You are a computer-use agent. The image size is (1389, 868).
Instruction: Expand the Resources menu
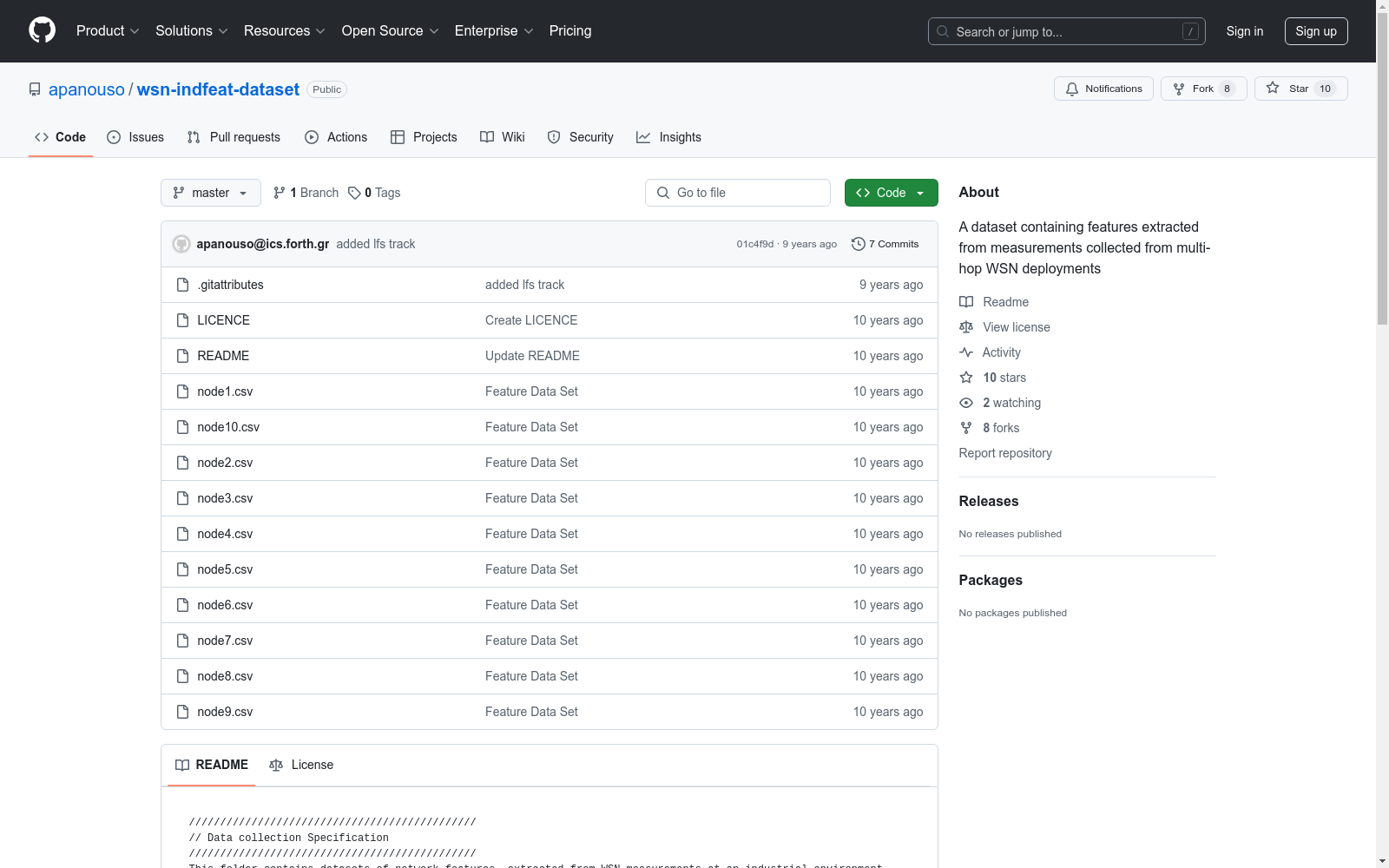(285, 30)
